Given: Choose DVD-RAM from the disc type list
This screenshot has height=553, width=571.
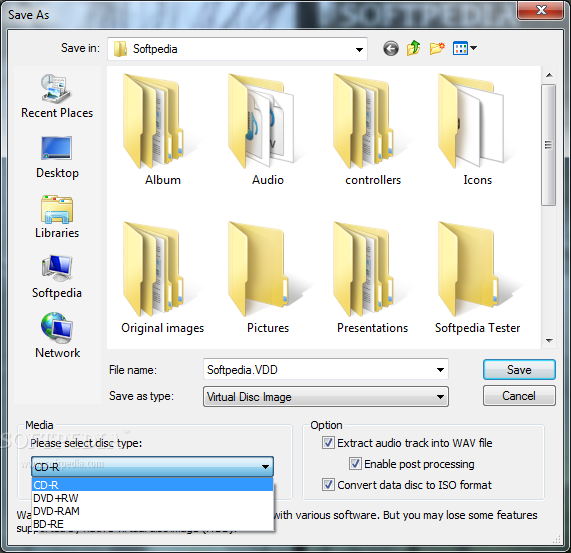Looking at the screenshot, I should (152, 511).
